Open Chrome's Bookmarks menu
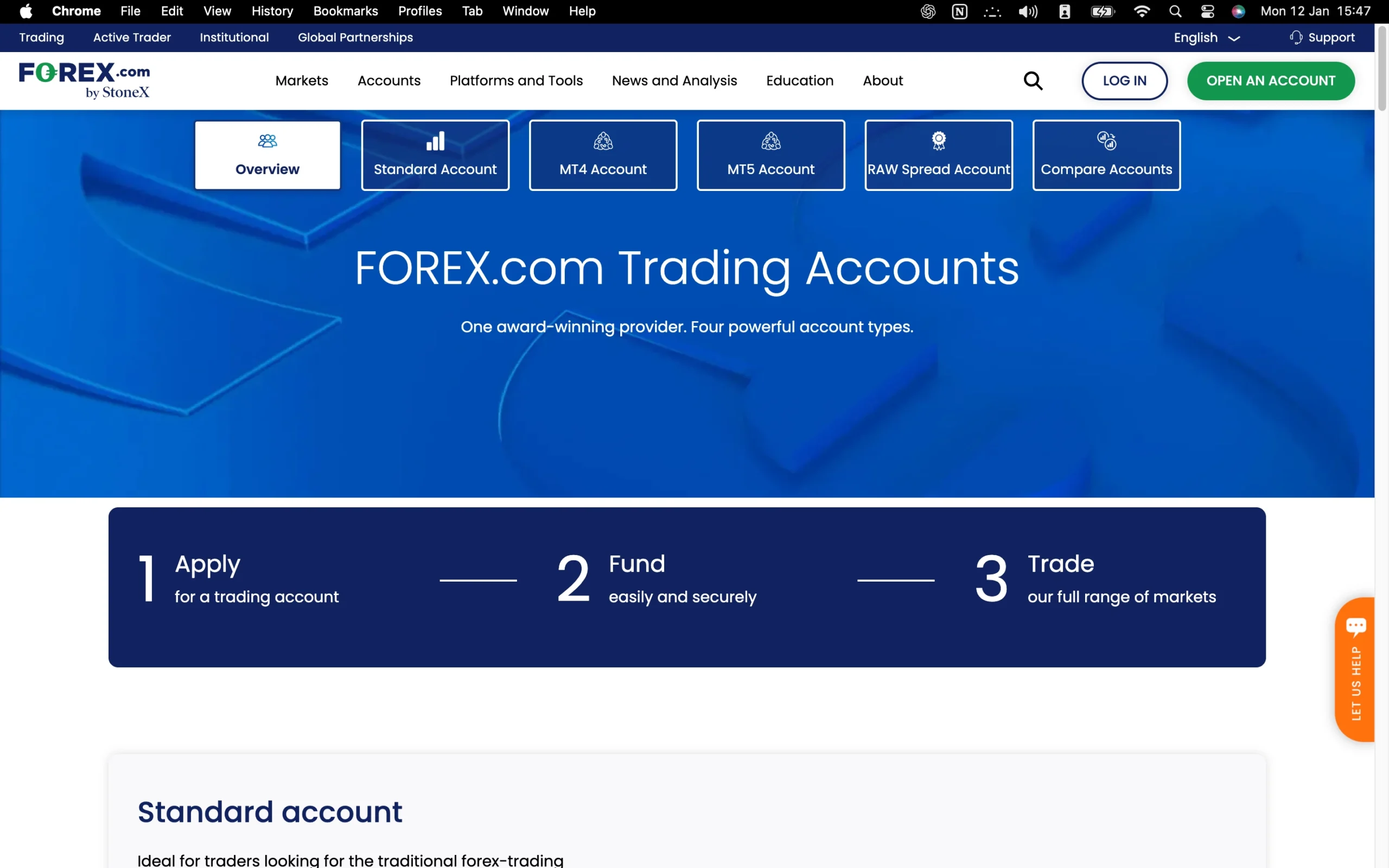1389x868 pixels. click(x=345, y=11)
